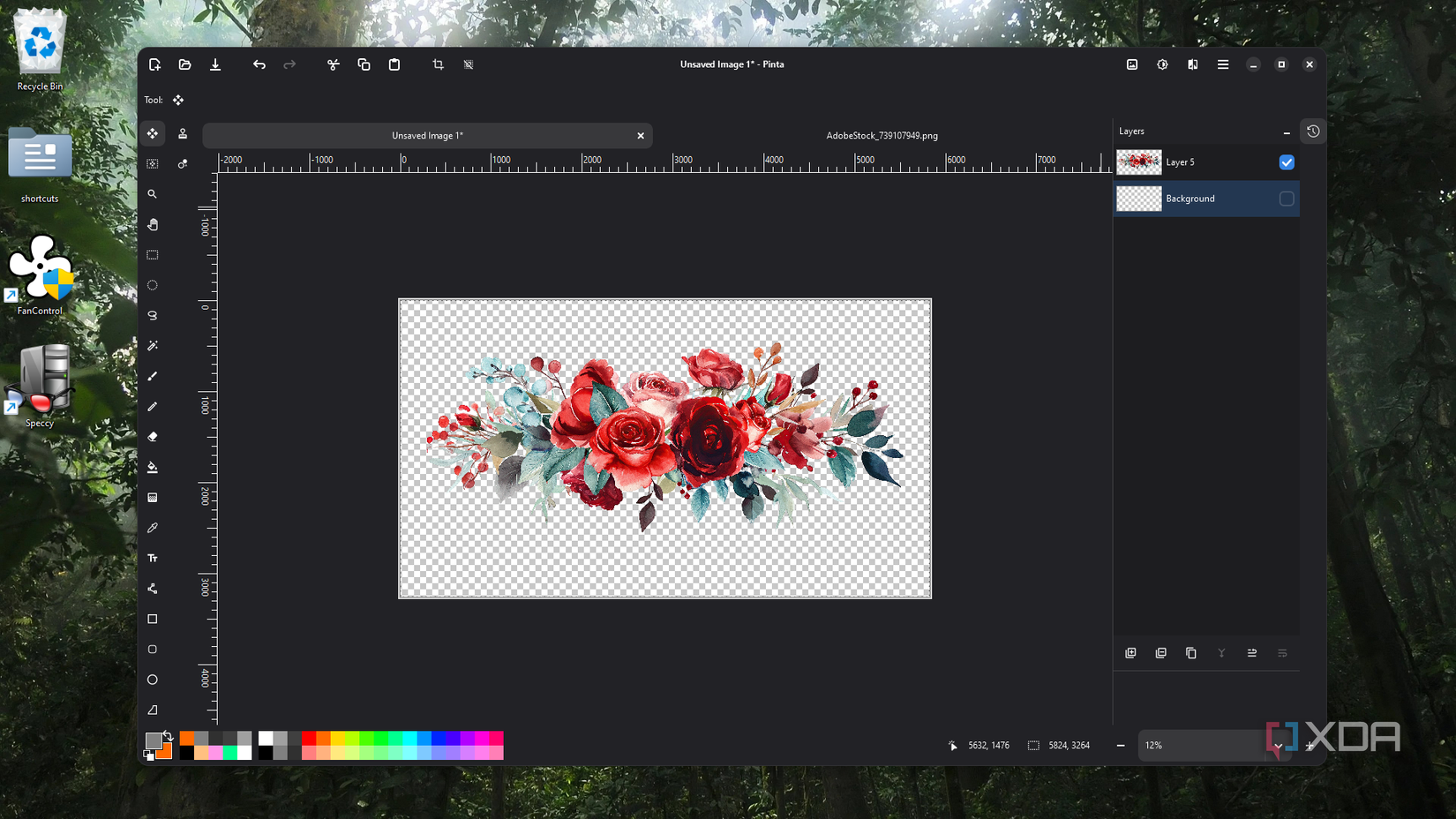Select the Ellipse shape tool
This screenshot has height=819, width=1456.
(x=153, y=680)
